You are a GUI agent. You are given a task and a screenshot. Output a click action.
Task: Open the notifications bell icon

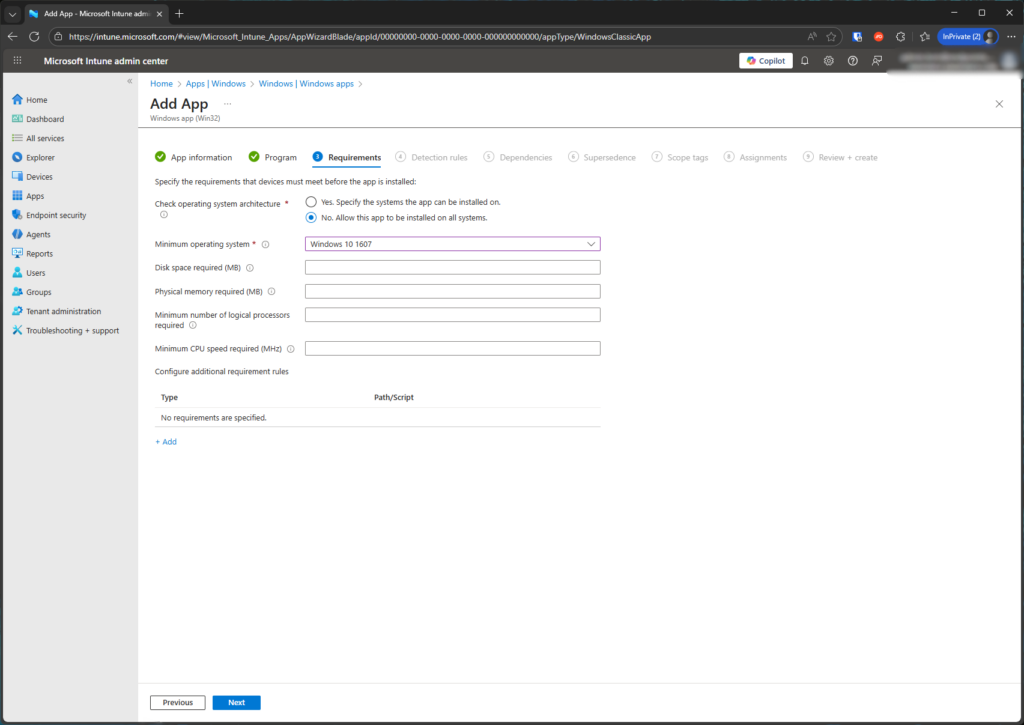pos(805,61)
